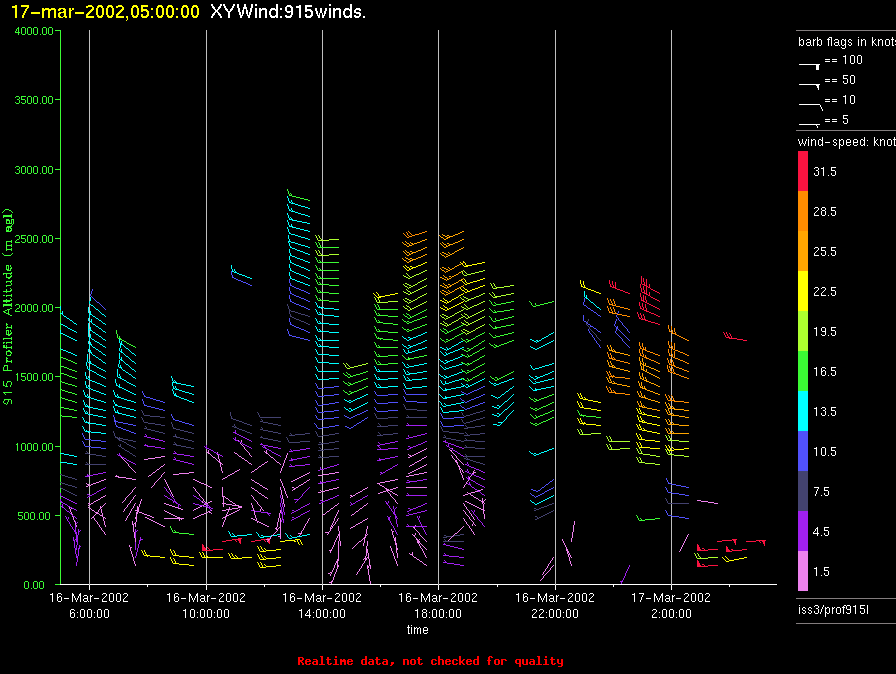Click the 'XYWind:915winds.' title text
The width and height of the screenshot is (896, 674).
pos(288,12)
